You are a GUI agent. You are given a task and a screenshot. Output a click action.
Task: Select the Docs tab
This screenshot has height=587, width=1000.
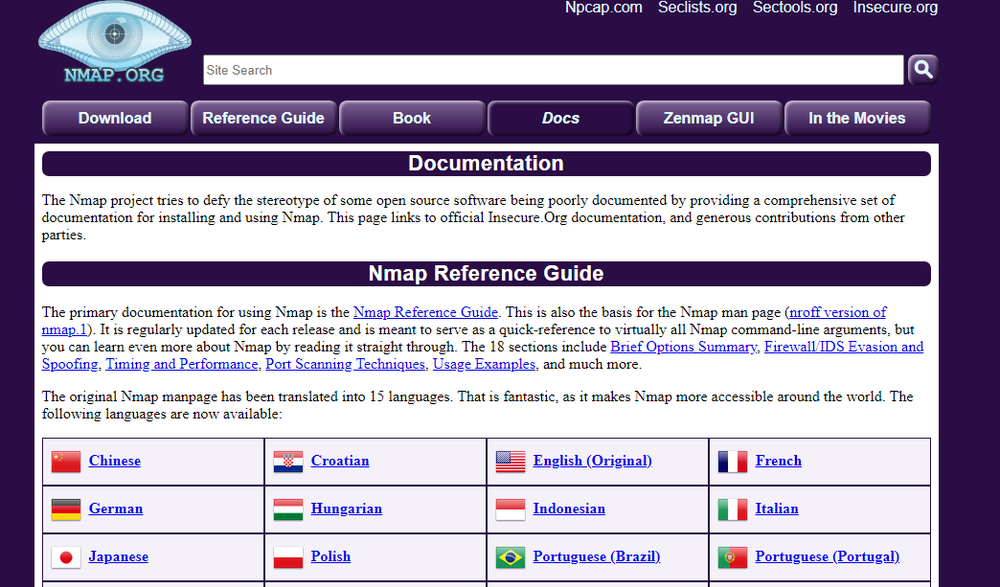(561, 118)
